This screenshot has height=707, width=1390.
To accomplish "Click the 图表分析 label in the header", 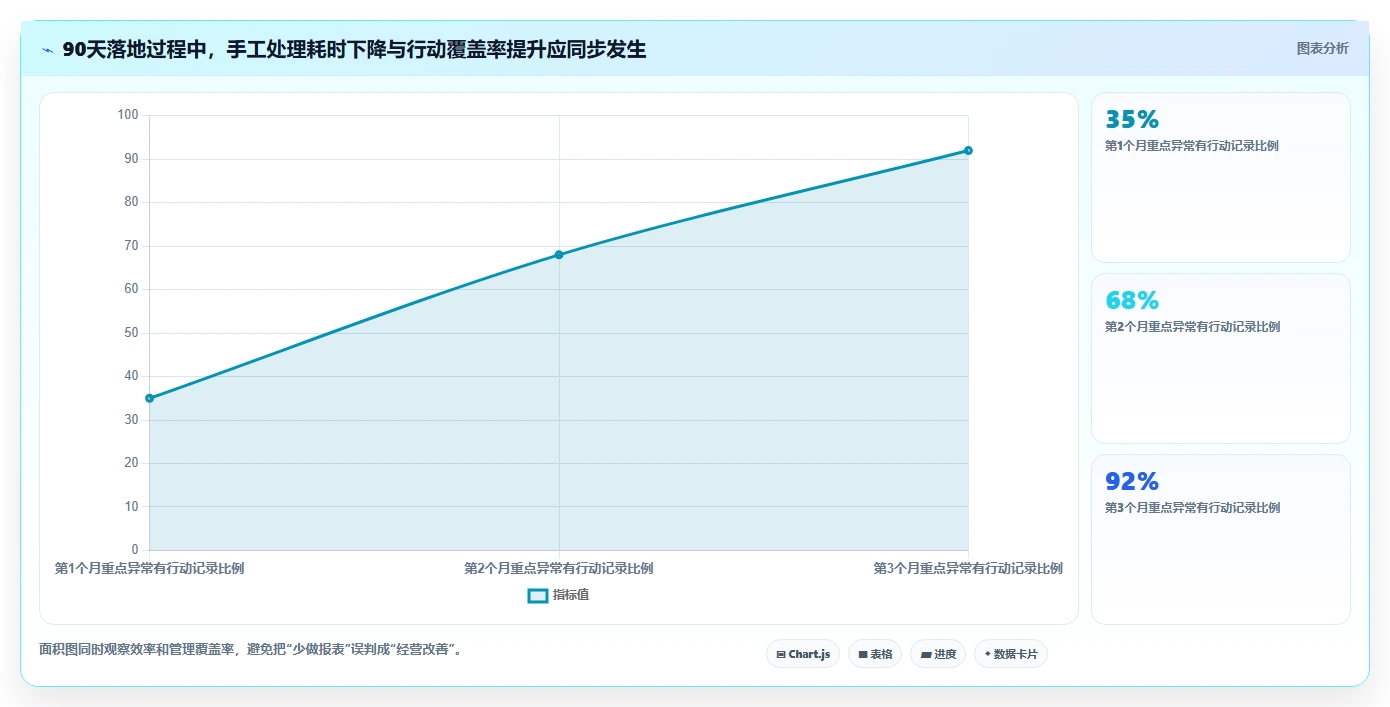I will click(x=1322, y=48).
